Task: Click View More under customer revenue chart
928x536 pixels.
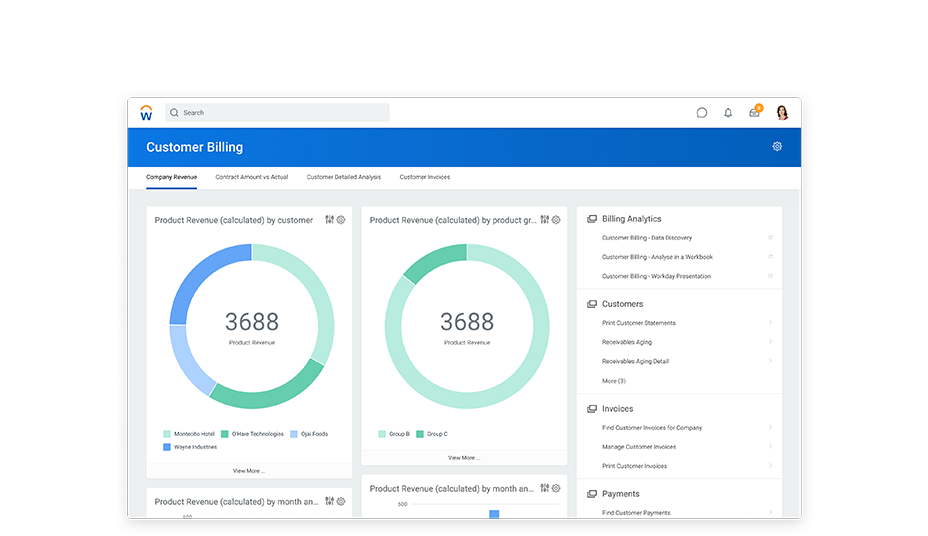Action: click(x=249, y=471)
